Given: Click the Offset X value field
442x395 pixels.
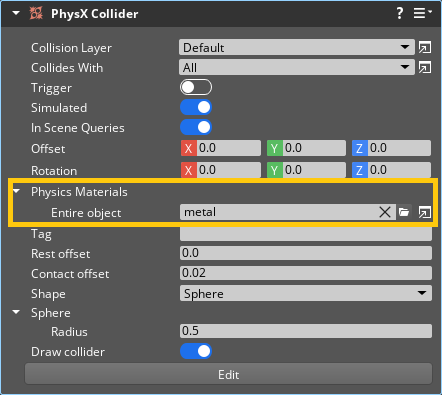Looking at the screenshot, I should [229, 148].
